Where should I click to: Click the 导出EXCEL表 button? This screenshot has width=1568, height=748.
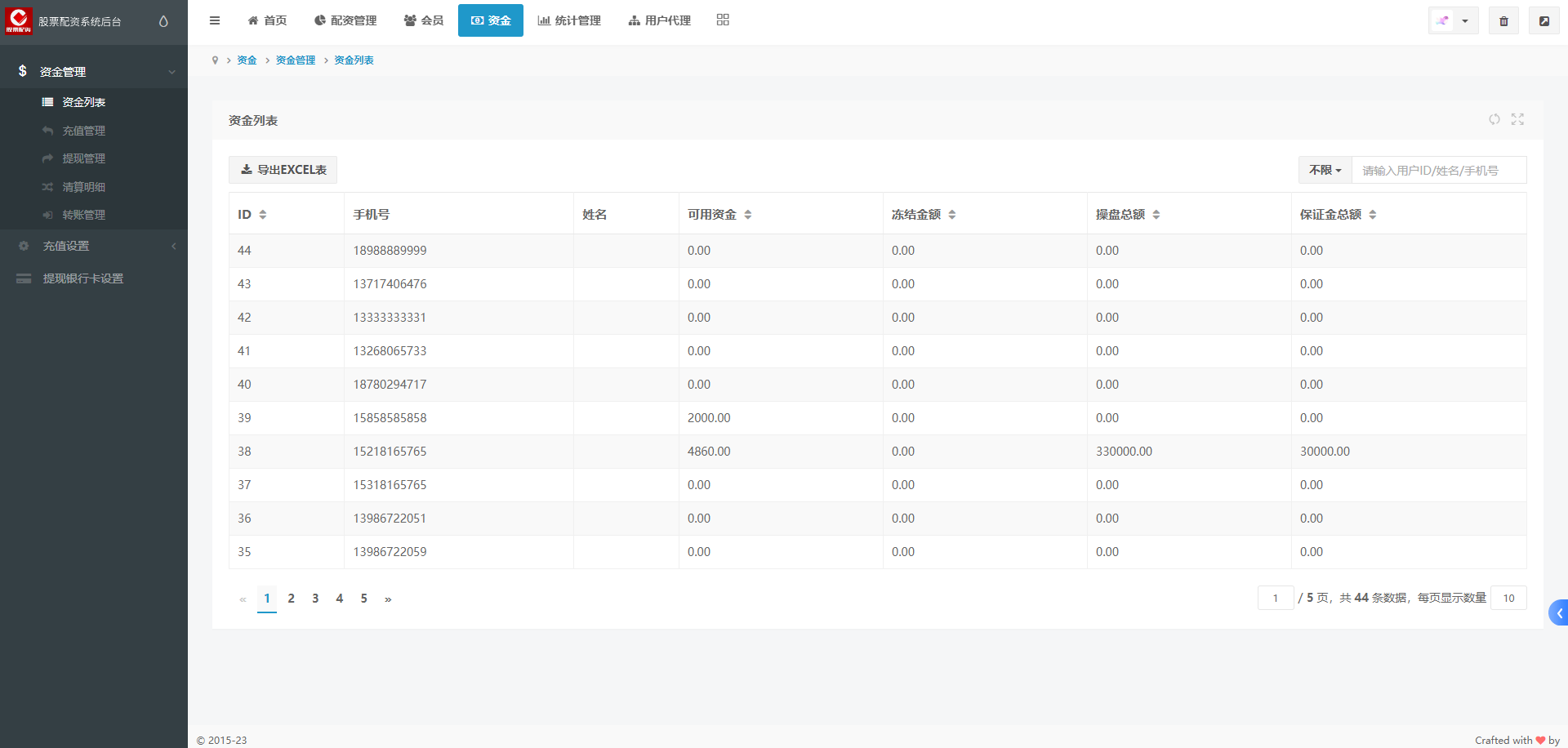283,170
